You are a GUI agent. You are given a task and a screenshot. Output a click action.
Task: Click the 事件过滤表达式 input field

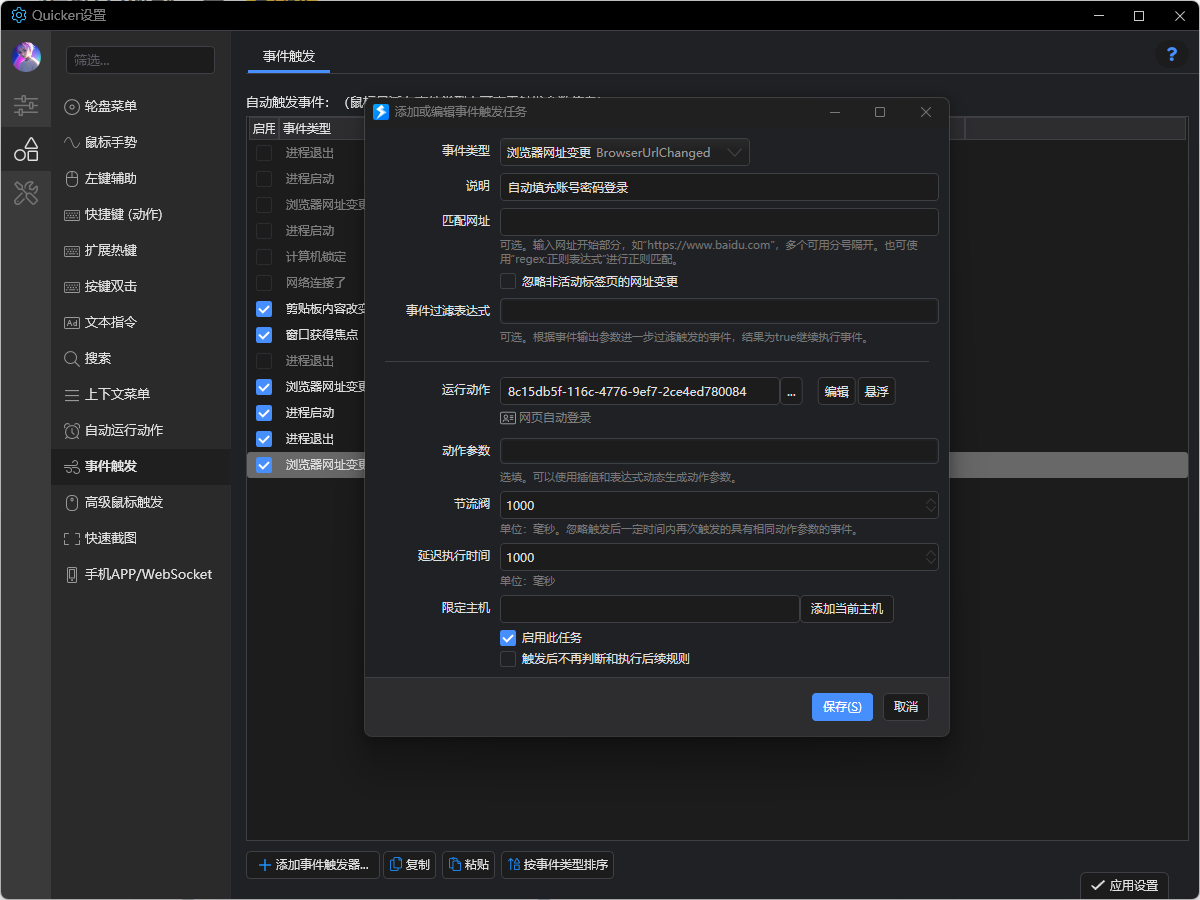tap(719, 311)
